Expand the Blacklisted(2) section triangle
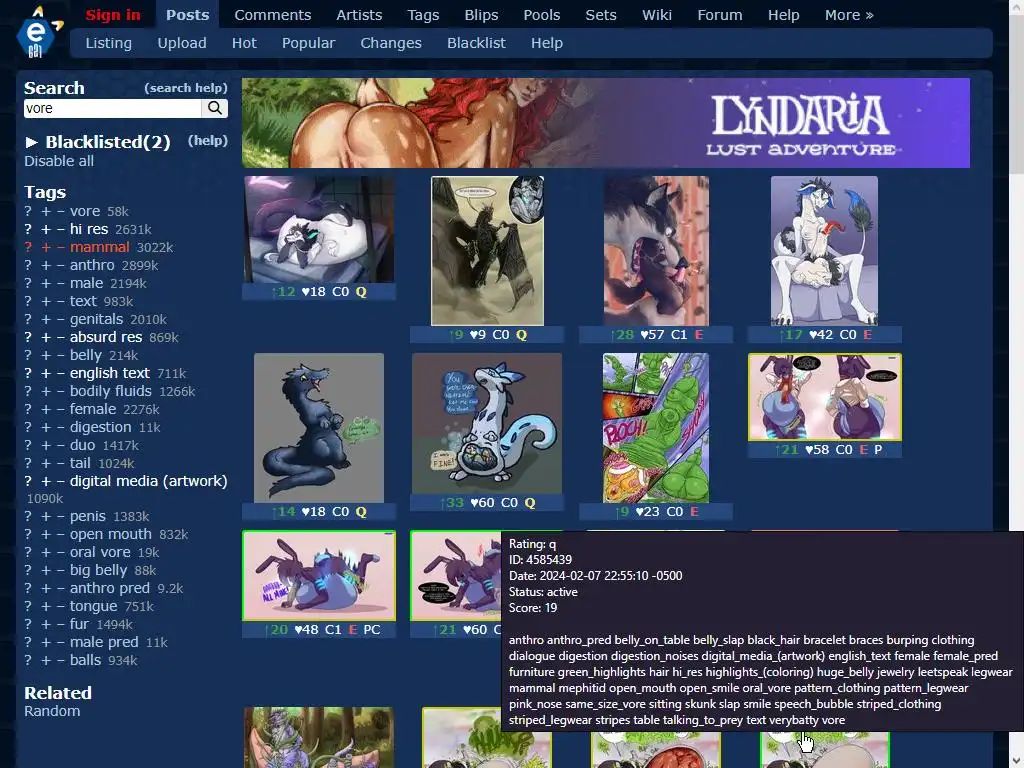This screenshot has width=1024, height=768. [31, 142]
